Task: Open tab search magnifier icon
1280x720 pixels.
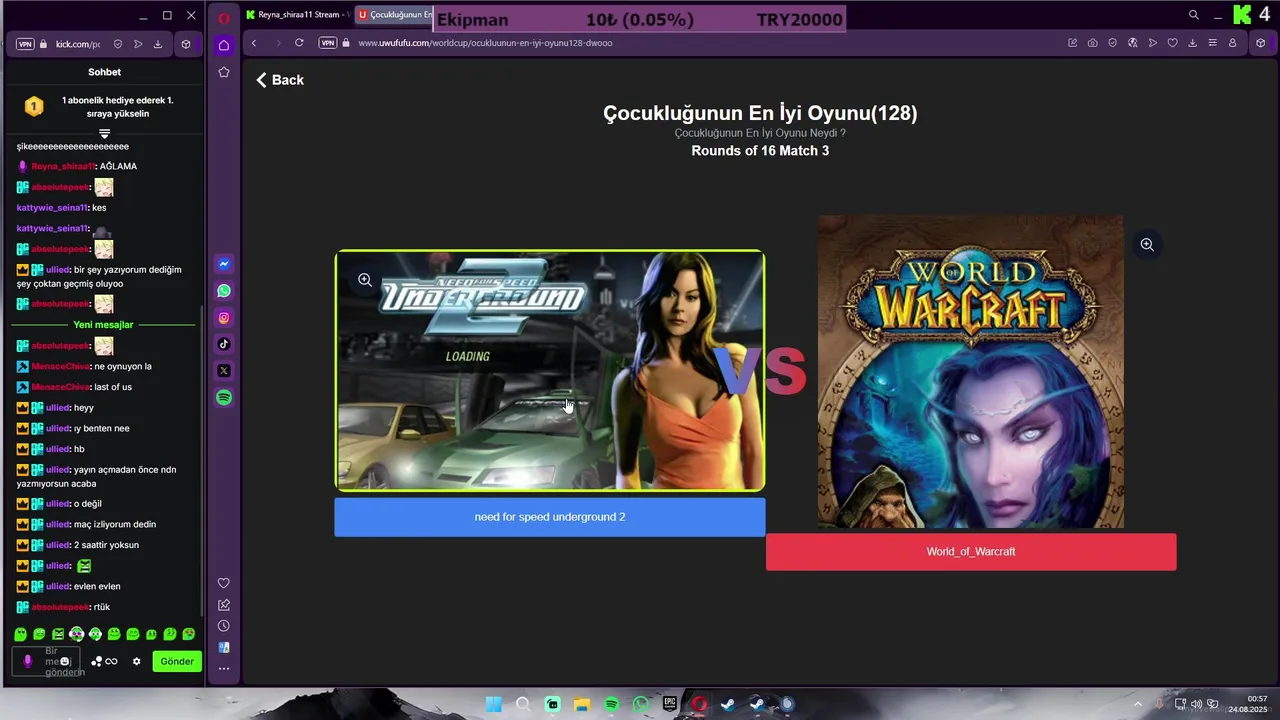Action: 1194,15
